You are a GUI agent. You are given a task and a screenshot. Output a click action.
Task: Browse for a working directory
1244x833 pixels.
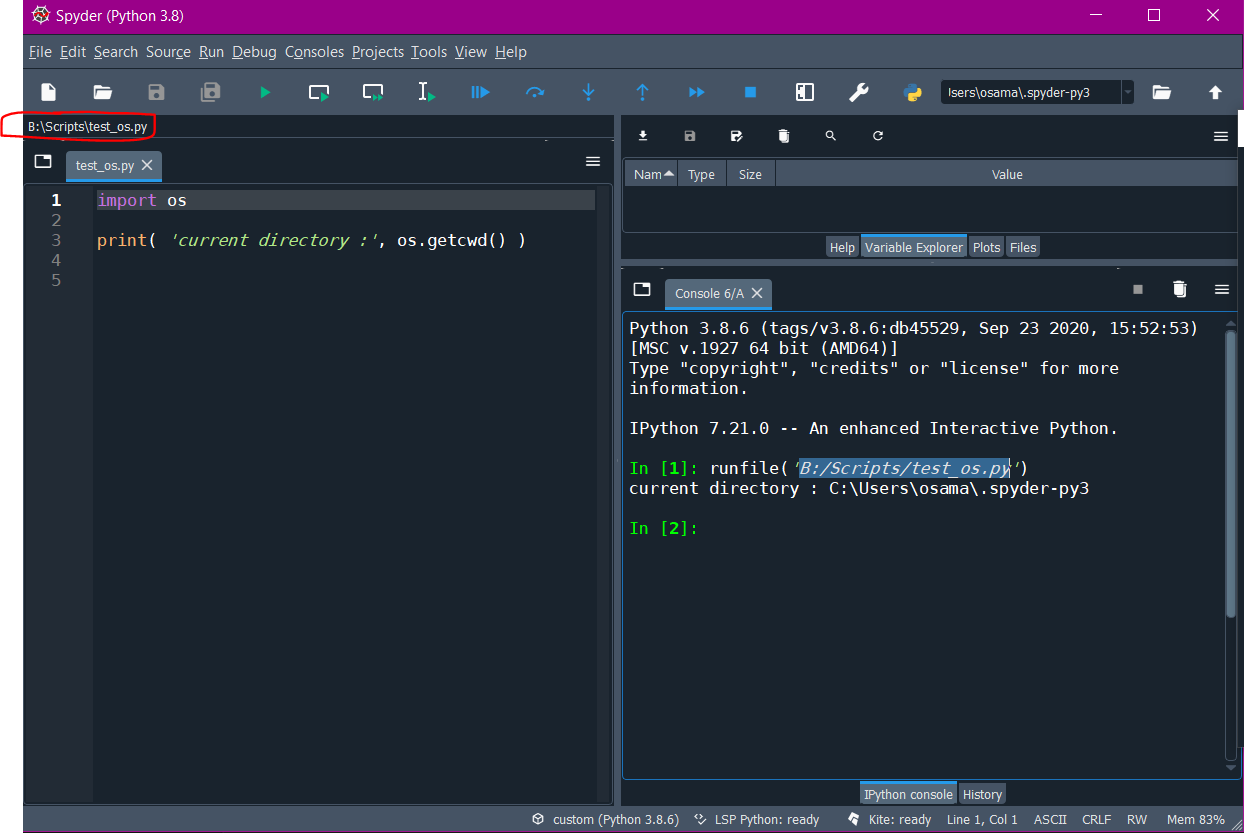(1161, 92)
